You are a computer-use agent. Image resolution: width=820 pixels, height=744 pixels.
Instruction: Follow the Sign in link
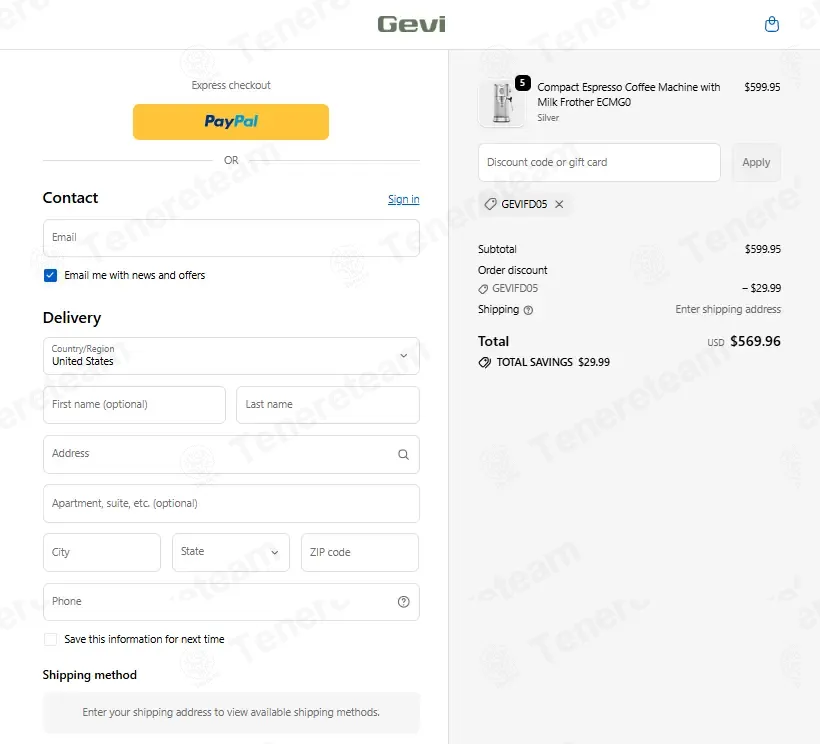point(404,199)
